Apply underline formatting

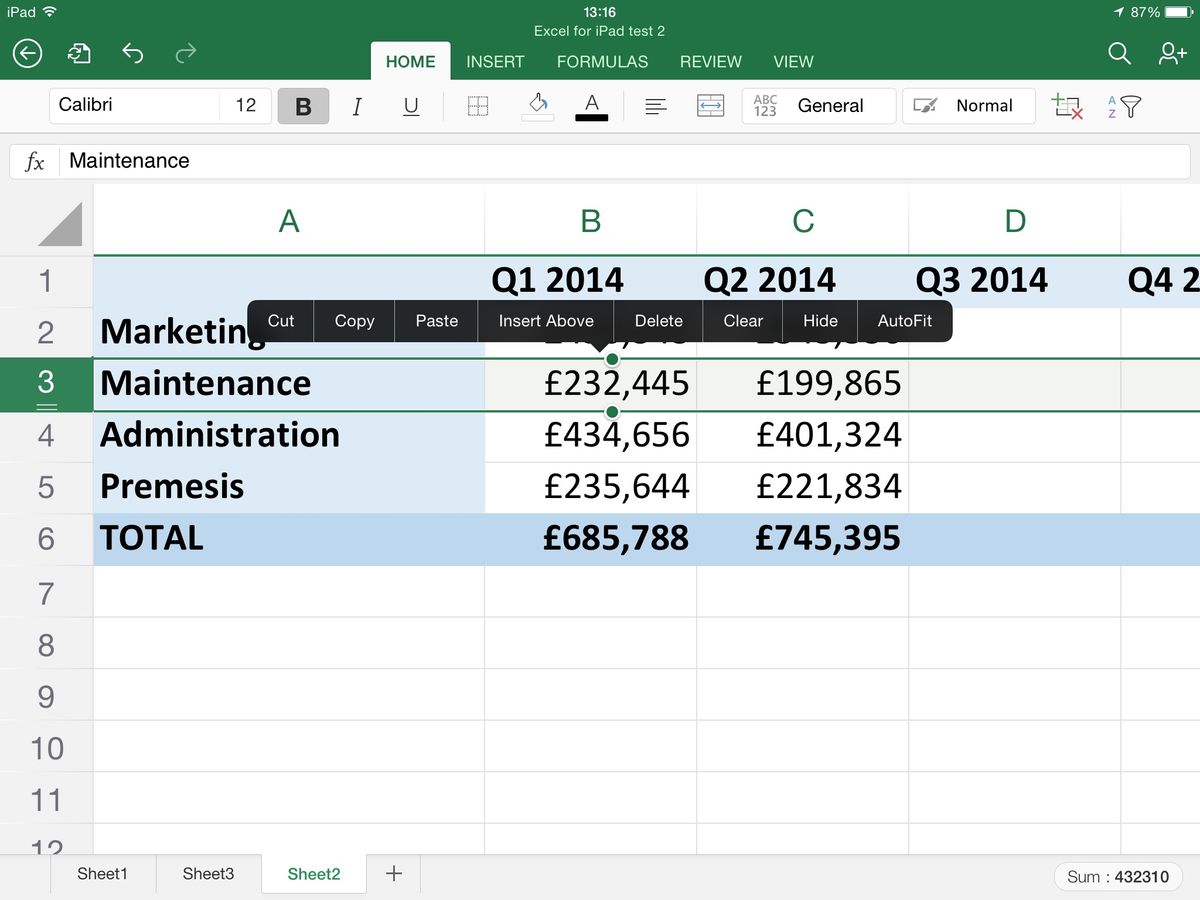[x=410, y=106]
